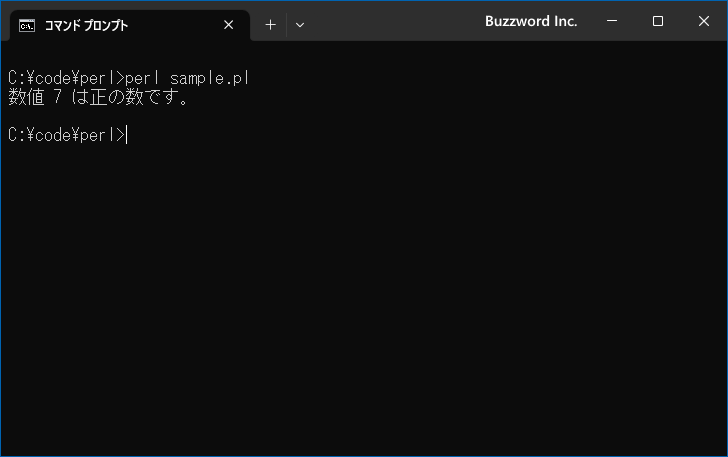Image resolution: width=728 pixels, height=457 pixels.
Task: Click the empty title bar left of Buzzword Inc.
Action: [395, 21]
